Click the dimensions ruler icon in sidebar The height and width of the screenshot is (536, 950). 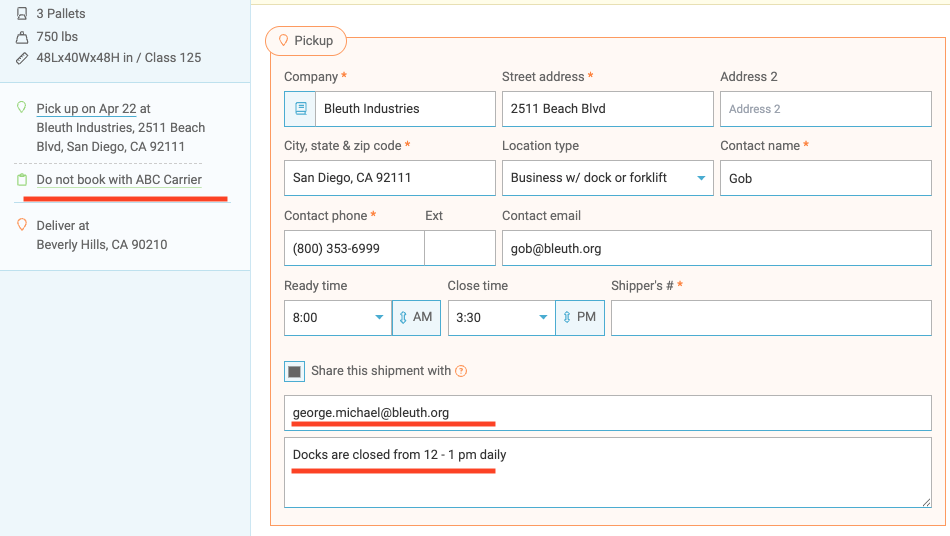pyautogui.click(x=22, y=58)
